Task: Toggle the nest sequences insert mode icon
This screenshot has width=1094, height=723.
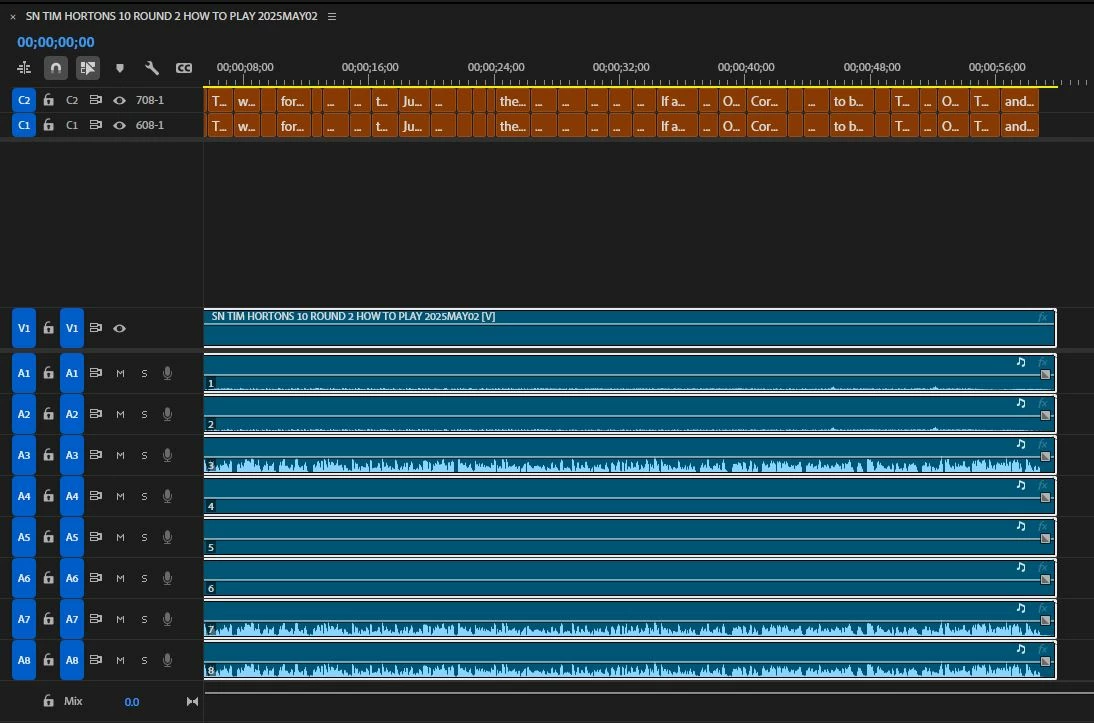Action: coord(24,68)
